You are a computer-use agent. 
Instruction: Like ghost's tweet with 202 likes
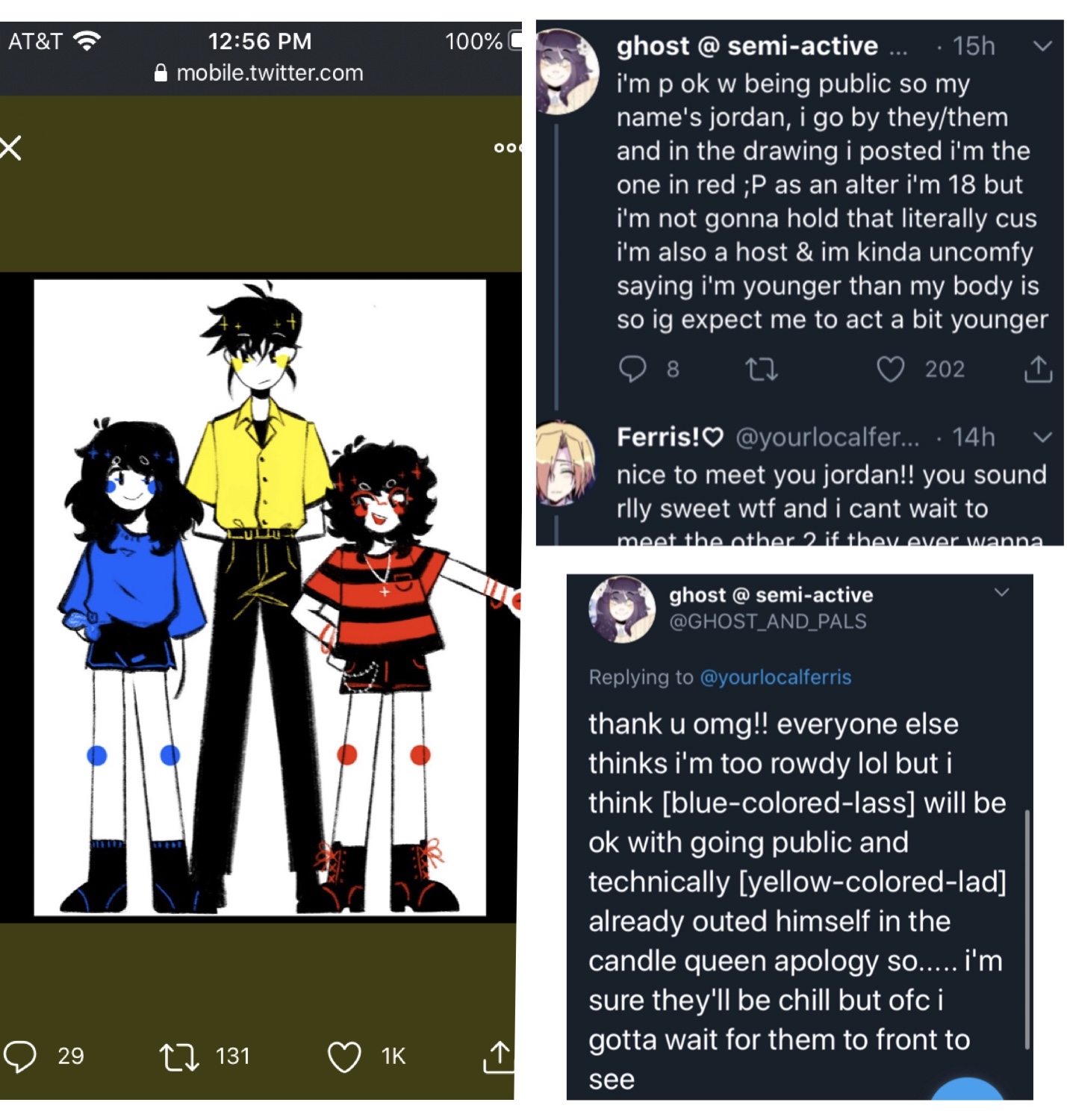(889, 369)
